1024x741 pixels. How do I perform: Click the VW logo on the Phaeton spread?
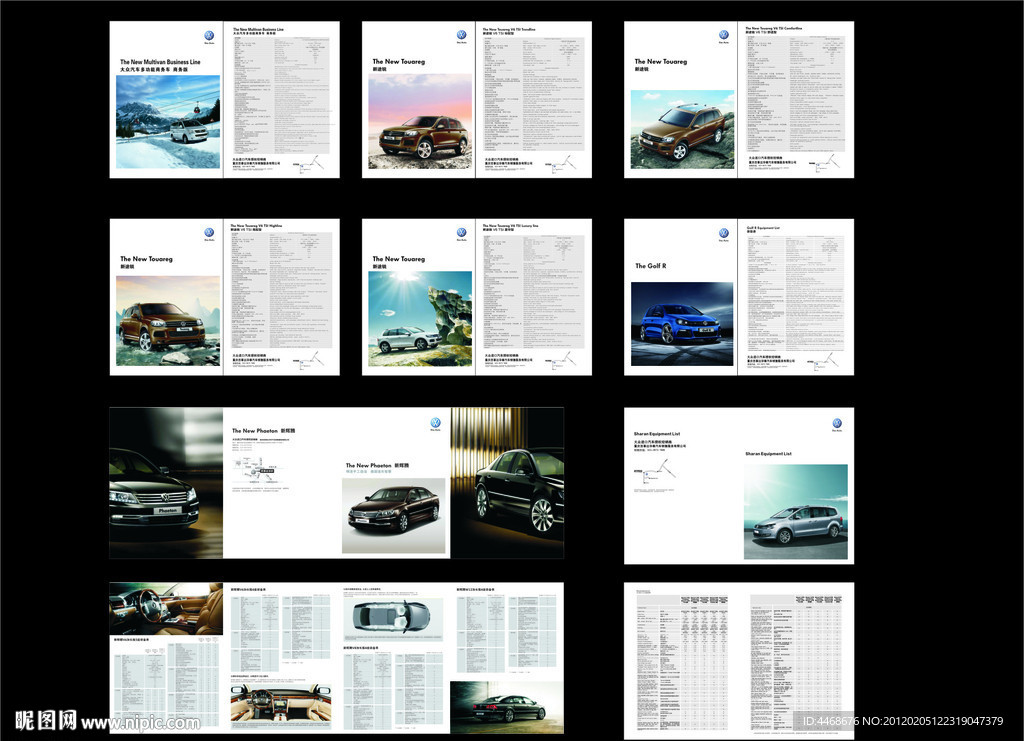436,423
